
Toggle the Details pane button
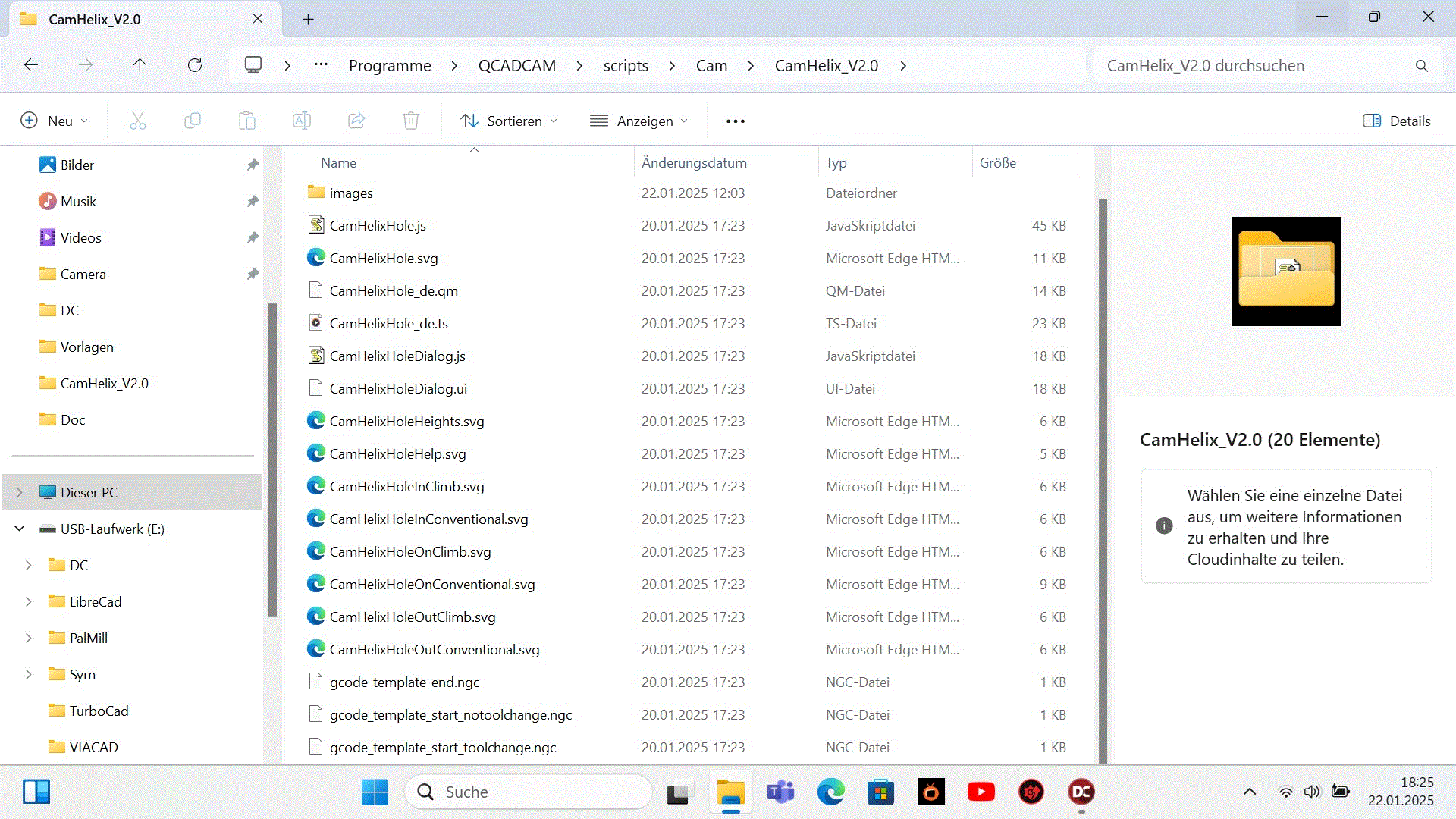[x=1396, y=121]
